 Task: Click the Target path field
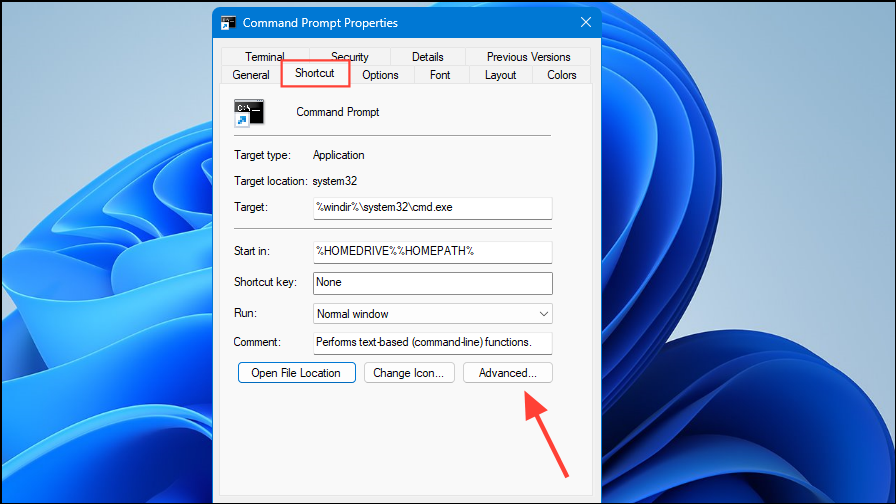[x=433, y=208]
